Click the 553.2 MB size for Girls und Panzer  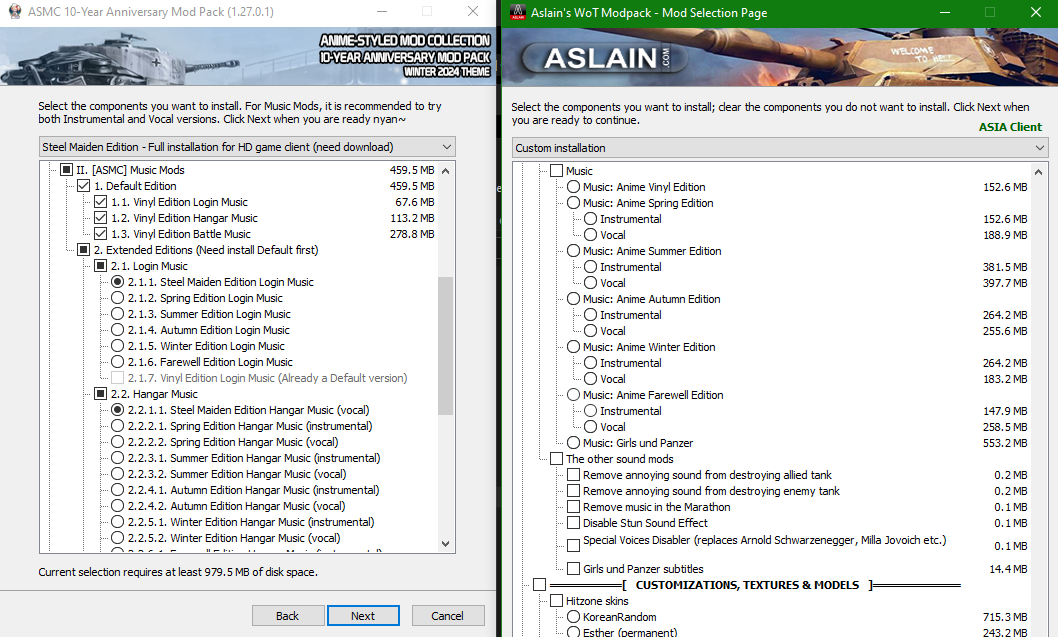pos(1005,443)
